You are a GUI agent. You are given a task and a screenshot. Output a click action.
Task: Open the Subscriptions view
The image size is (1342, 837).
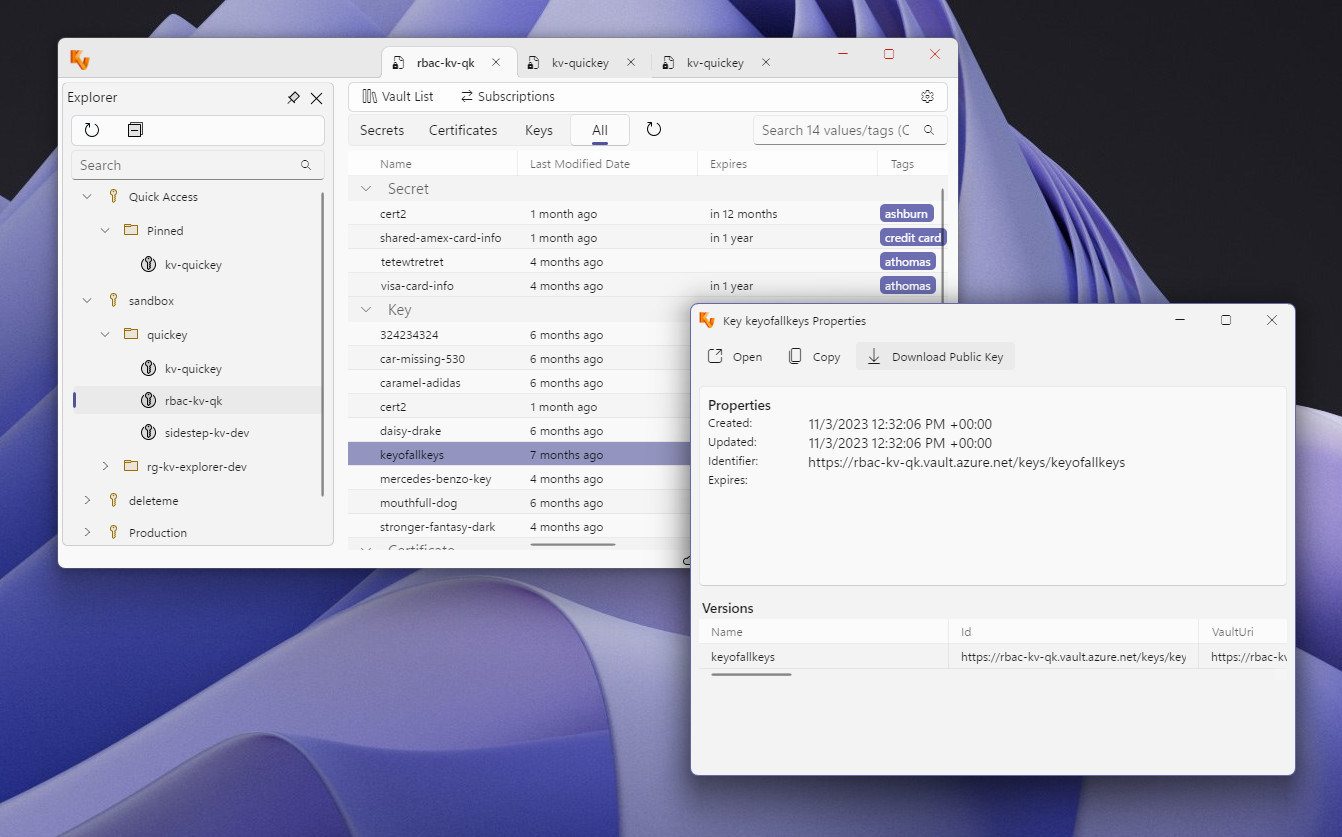507,97
